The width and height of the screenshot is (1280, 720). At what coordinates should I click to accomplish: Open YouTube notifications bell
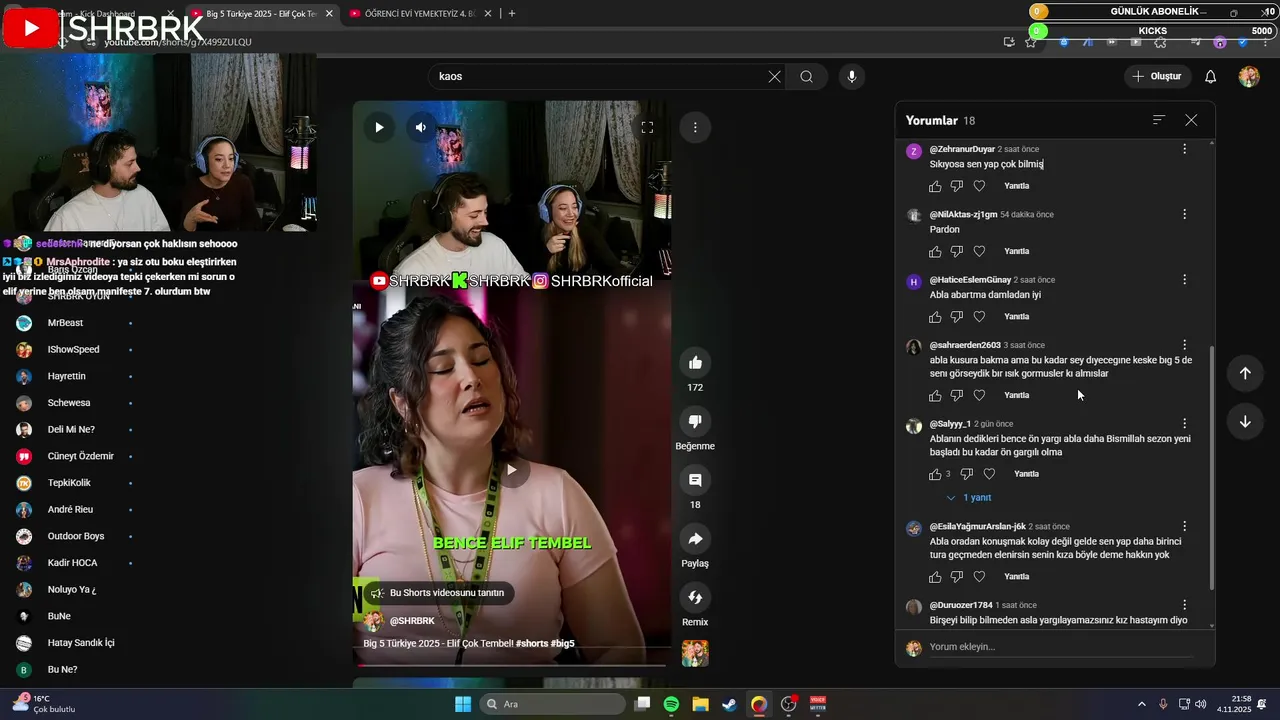pos(1210,76)
